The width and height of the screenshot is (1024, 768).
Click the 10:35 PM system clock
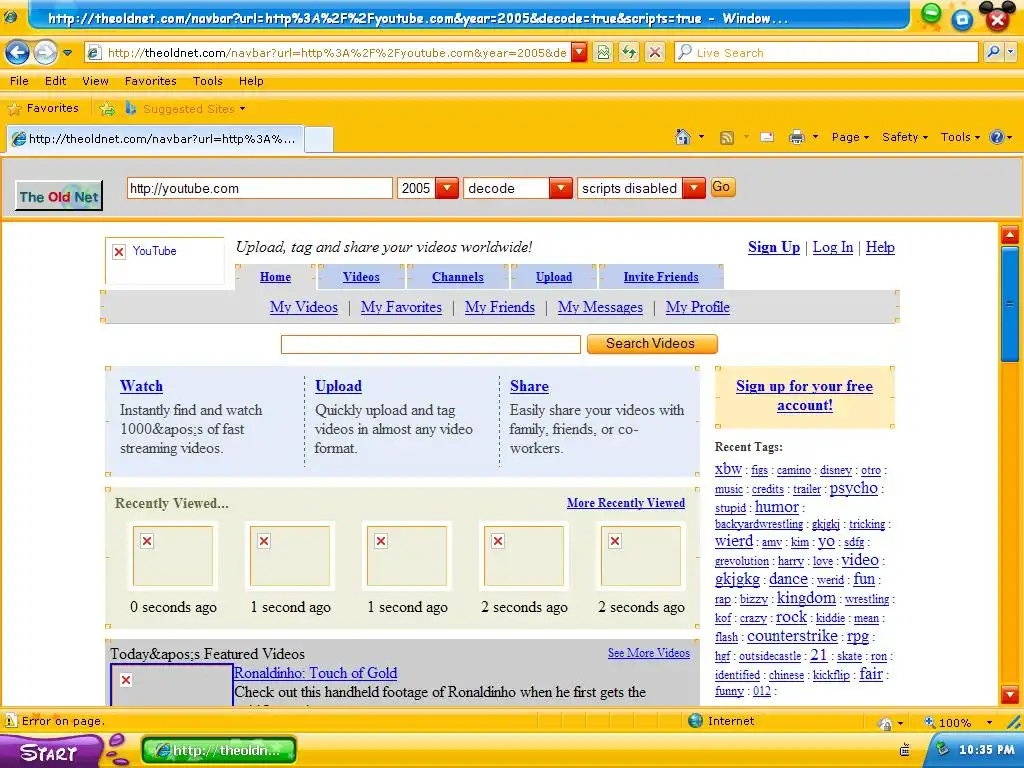click(x=986, y=750)
